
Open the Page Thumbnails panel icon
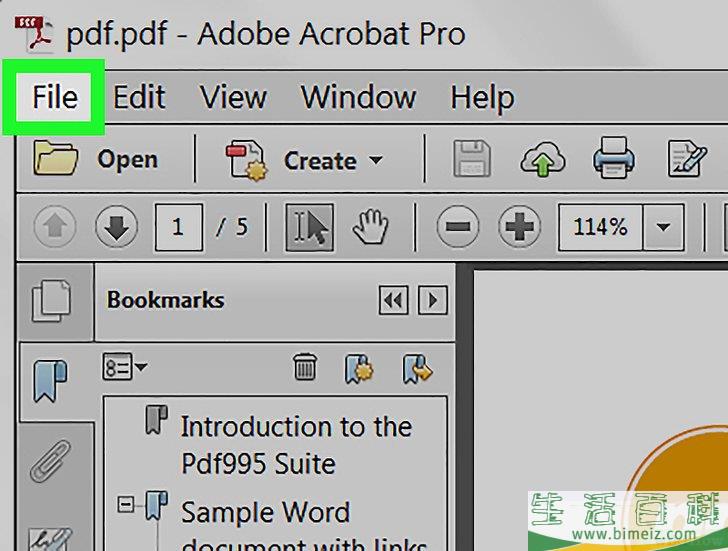(x=51, y=300)
